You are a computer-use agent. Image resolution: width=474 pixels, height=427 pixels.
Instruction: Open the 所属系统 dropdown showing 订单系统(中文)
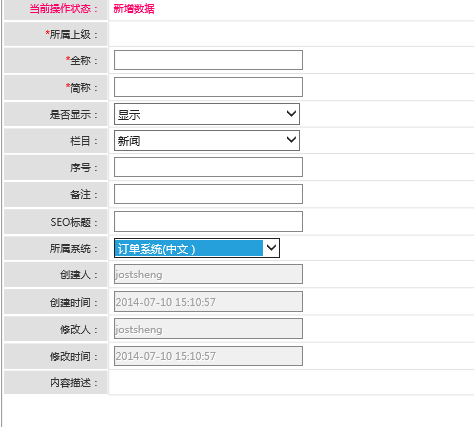197,248
